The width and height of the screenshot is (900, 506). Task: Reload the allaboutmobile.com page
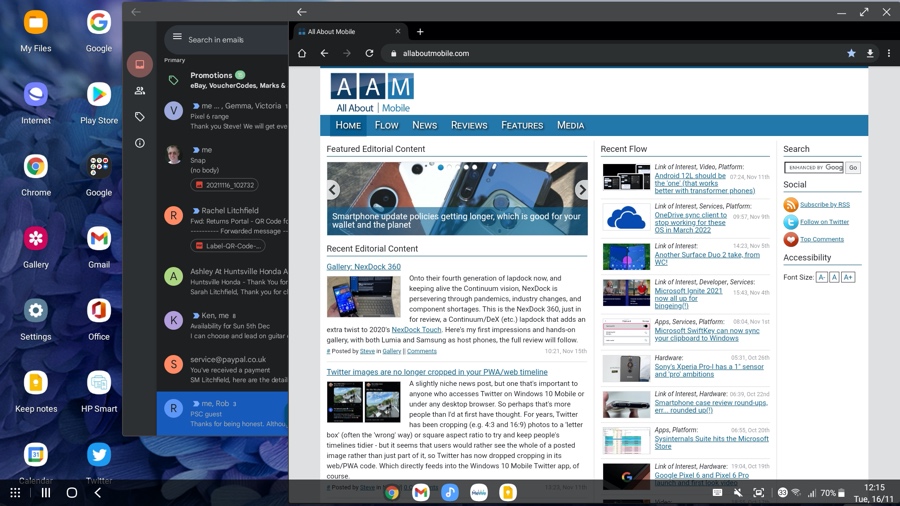click(x=369, y=53)
